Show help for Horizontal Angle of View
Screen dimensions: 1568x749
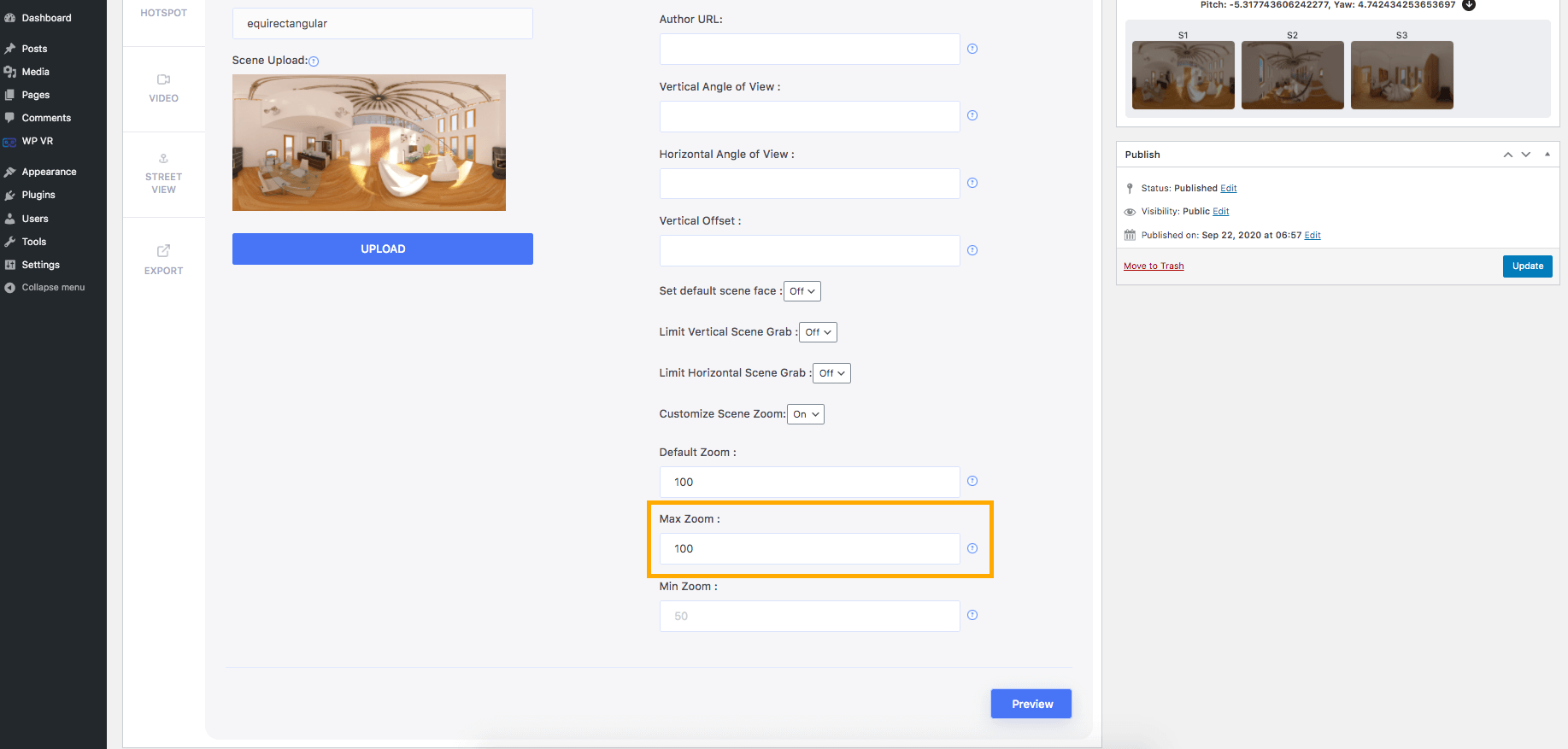(972, 183)
